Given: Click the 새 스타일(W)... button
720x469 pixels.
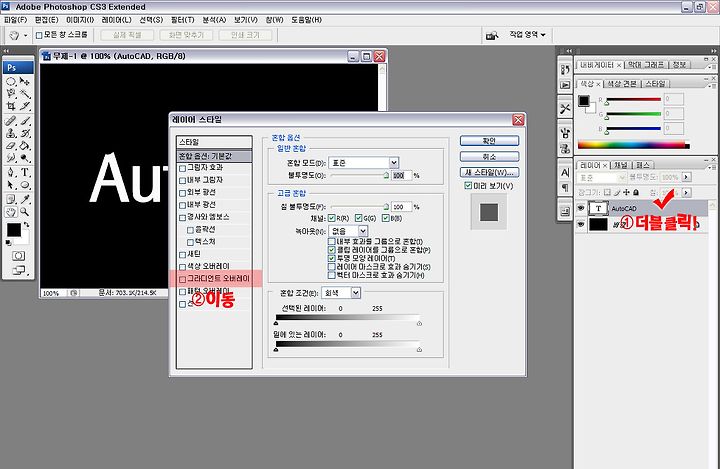Looking at the screenshot, I should point(489,172).
